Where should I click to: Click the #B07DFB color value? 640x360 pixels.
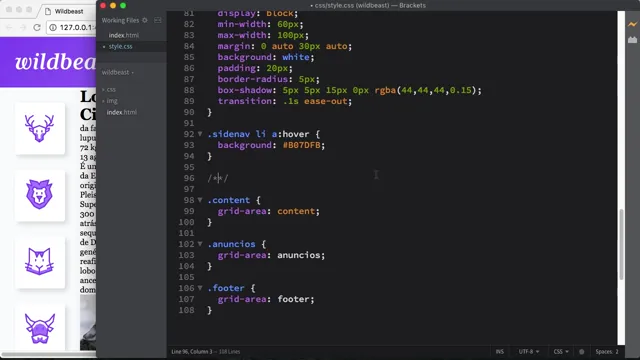pyautogui.click(x=301, y=145)
